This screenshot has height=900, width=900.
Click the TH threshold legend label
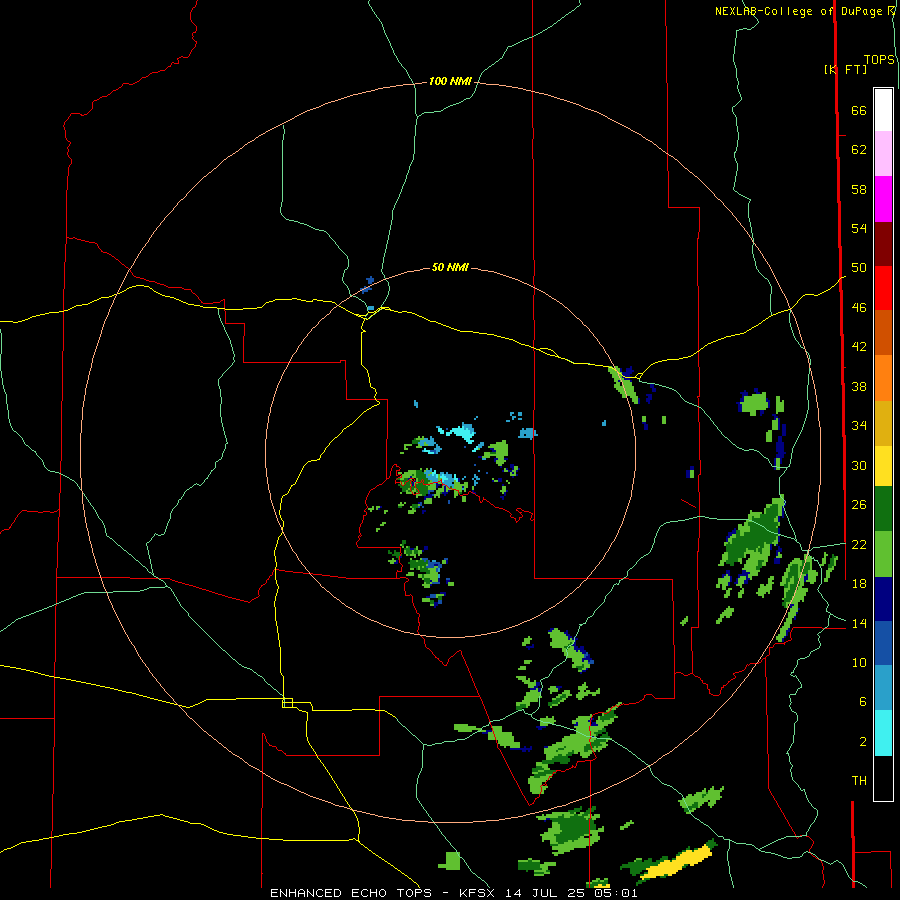(859, 781)
